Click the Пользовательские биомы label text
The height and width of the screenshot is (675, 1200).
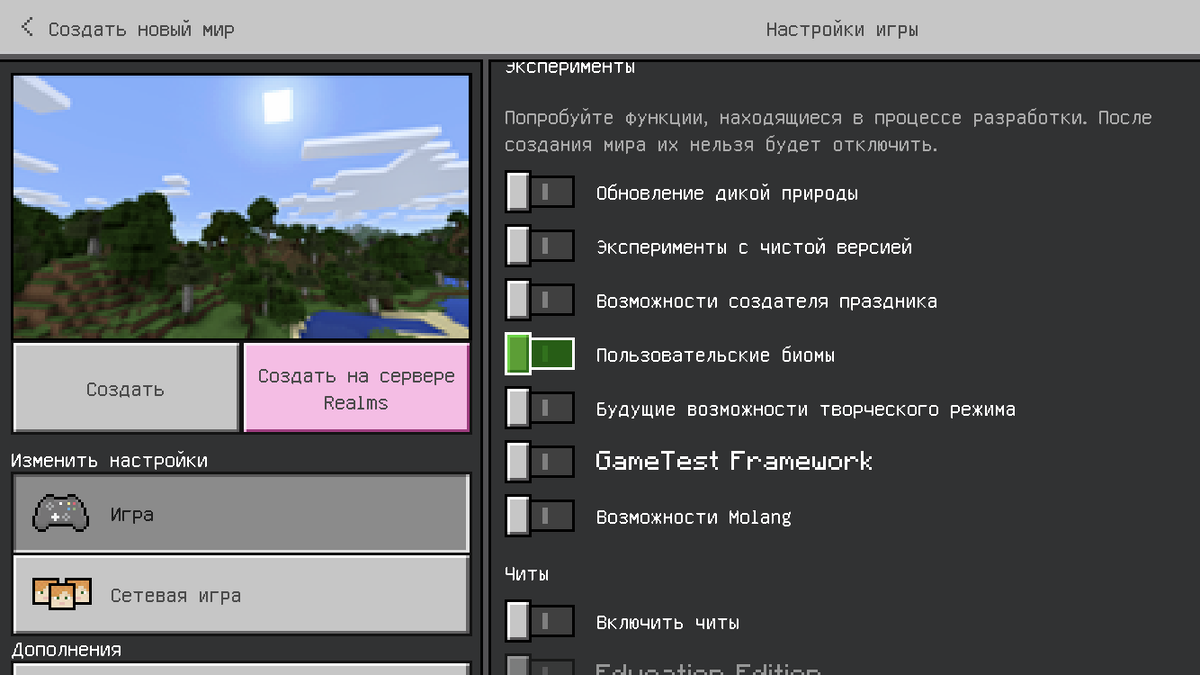point(715,355)
